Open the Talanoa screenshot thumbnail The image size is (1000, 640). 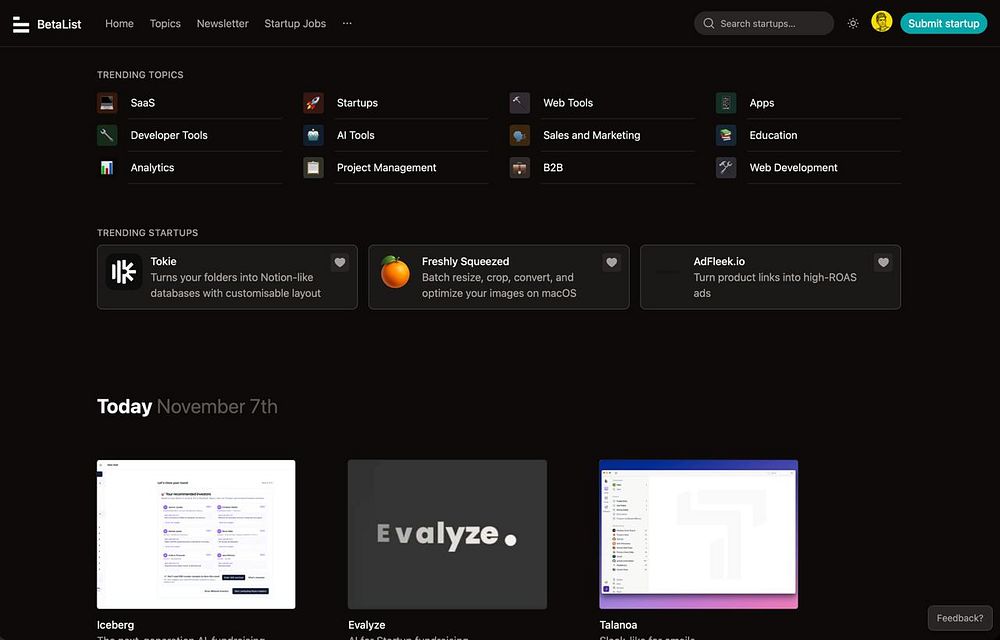coord(698,534)
